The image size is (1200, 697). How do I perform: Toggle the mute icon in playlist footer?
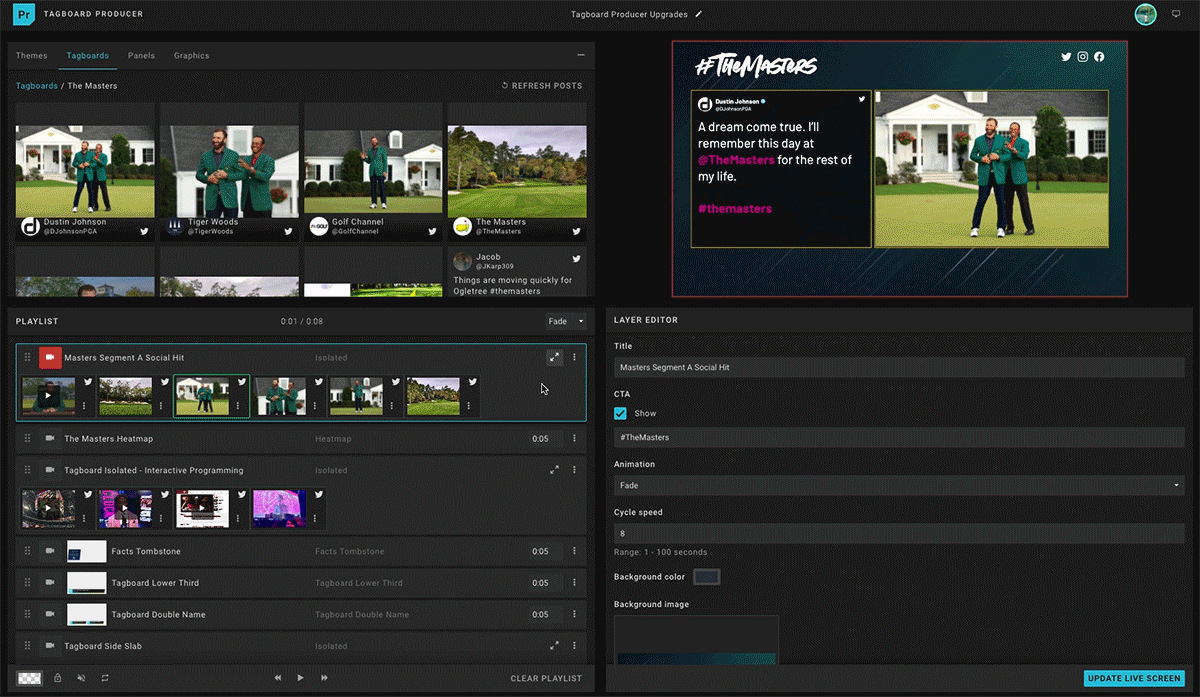pyautogui.click(x=81, y=678)
